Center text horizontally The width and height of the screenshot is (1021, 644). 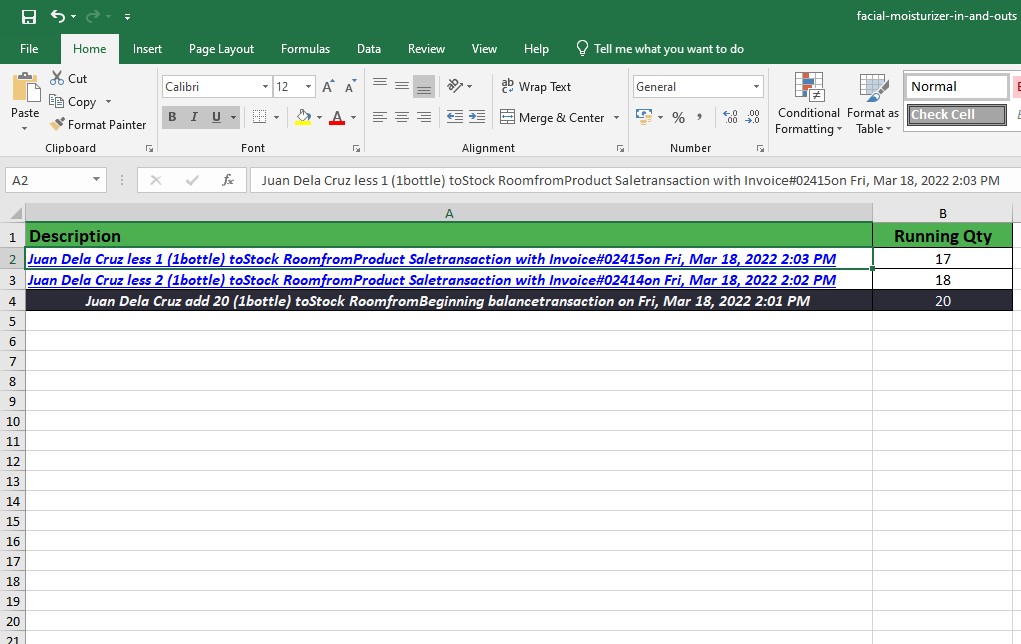(x=402, y=117)
